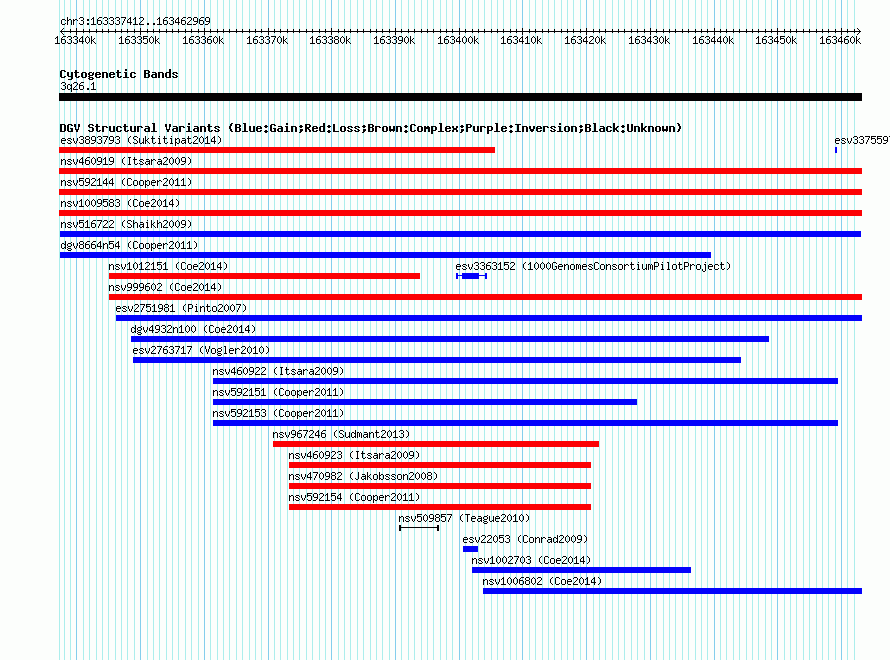Select the red bar below nsv592144
This screenshot has height=660, width=890.
[460, 192]
